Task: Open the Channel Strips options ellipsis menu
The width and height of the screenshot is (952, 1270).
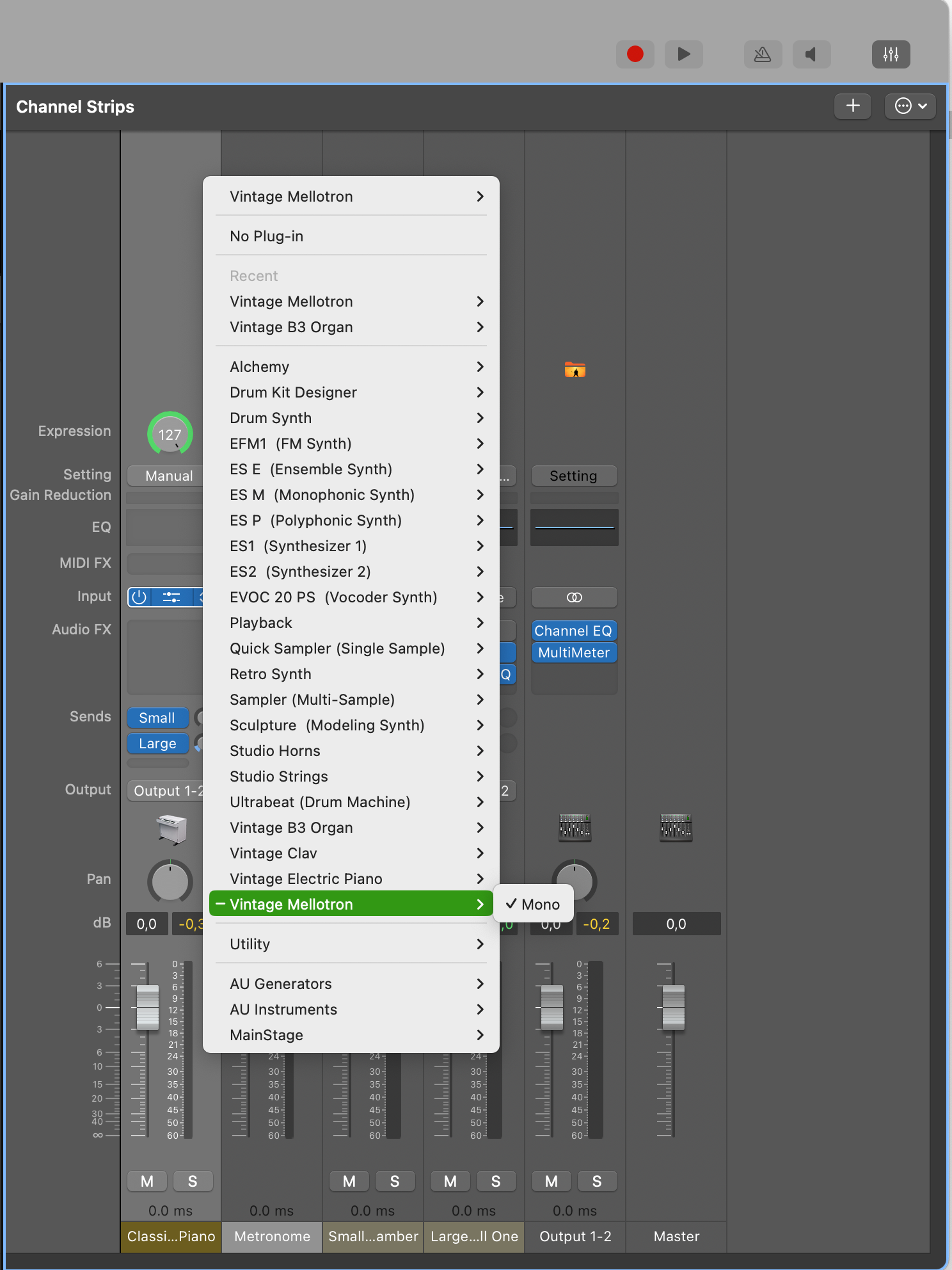Action: click(910, 106)
